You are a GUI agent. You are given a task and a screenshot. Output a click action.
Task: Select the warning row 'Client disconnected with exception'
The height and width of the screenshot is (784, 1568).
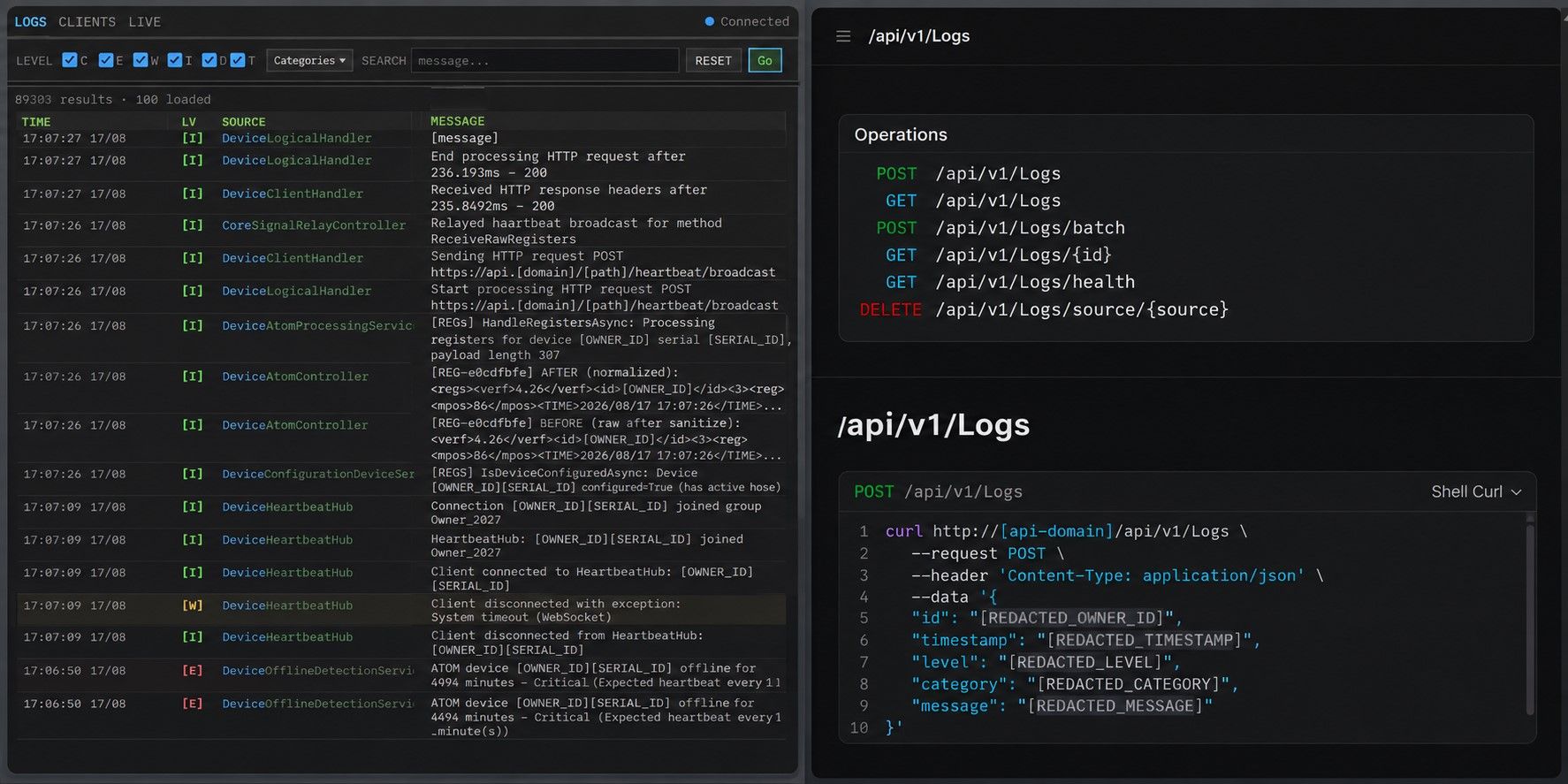pos(401,610)
